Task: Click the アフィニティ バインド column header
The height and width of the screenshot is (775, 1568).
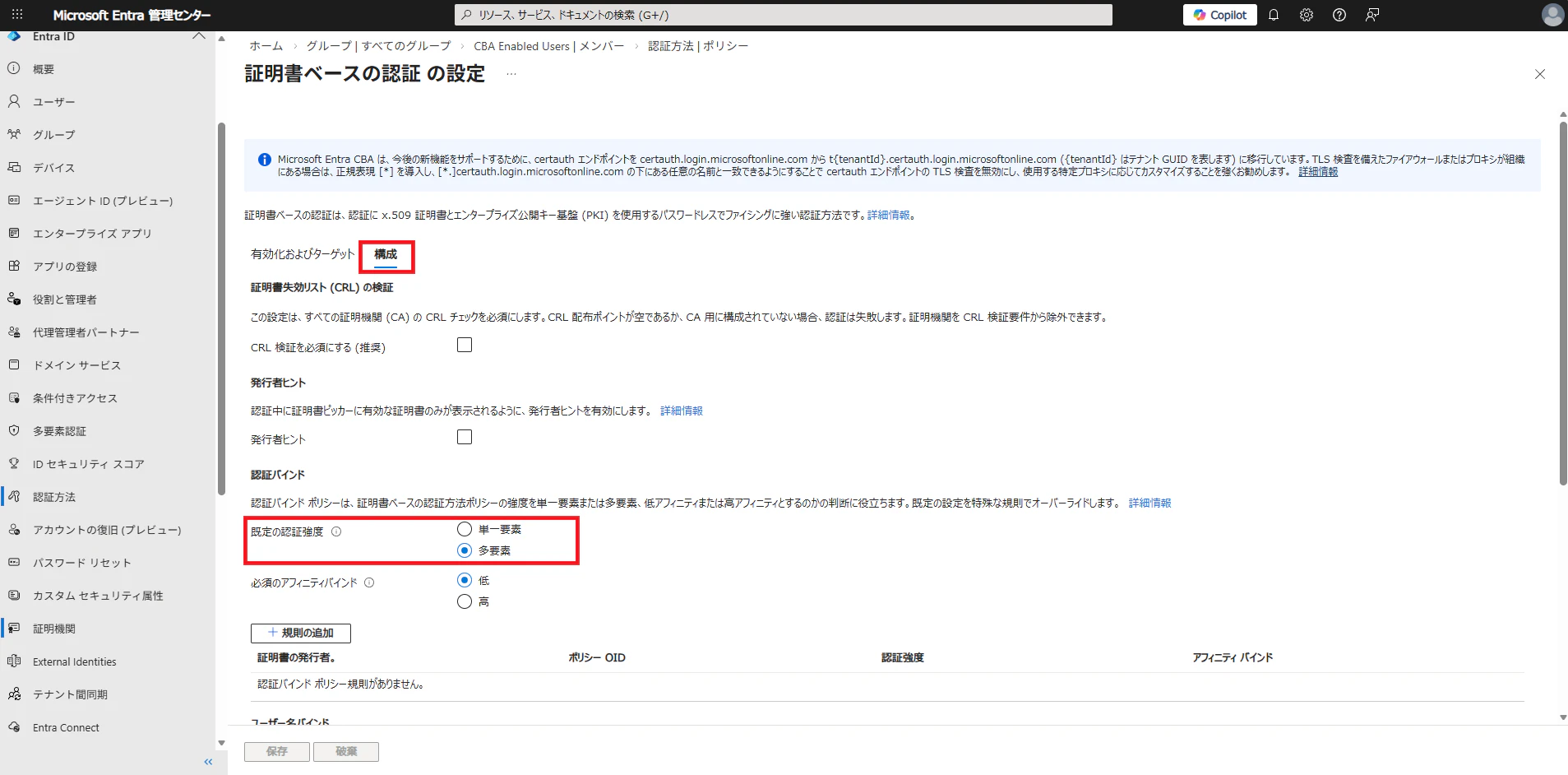Action: pos(1233,657)
